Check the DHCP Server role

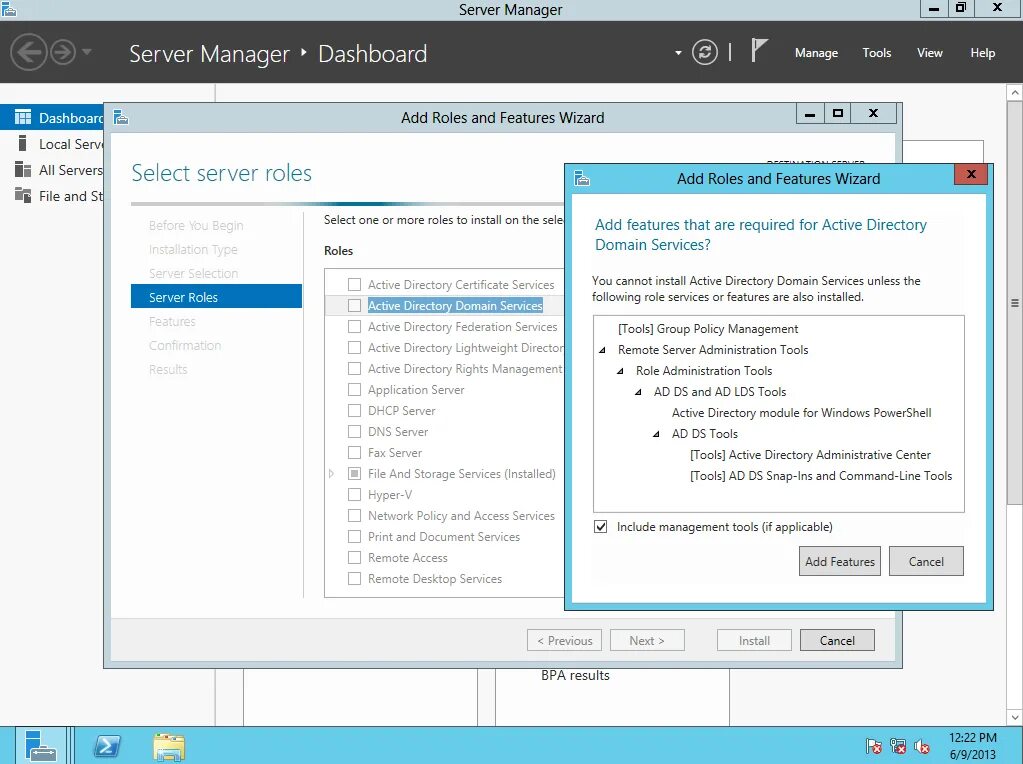(354, 410)
